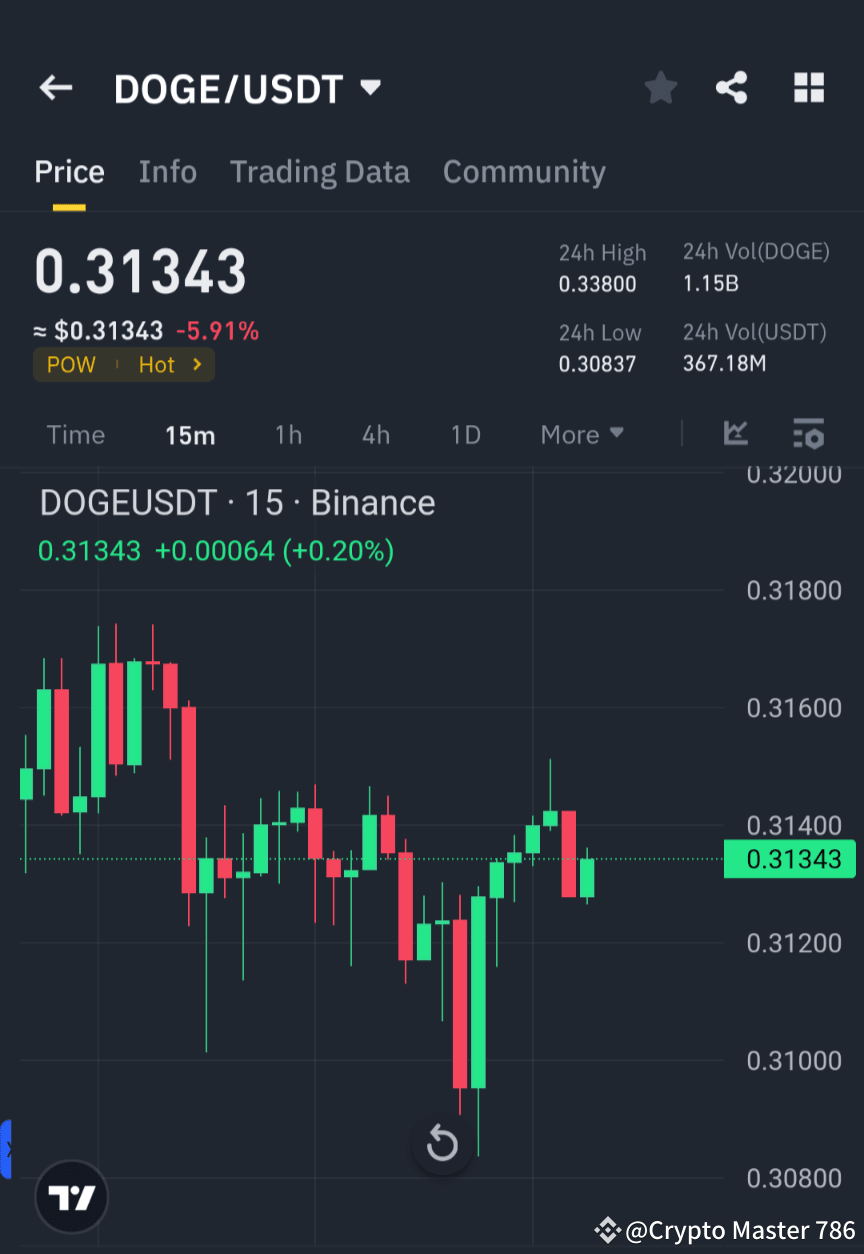Screen dimensions: 864x1254
Task: View details via the POW label
Action: point(71,364)
